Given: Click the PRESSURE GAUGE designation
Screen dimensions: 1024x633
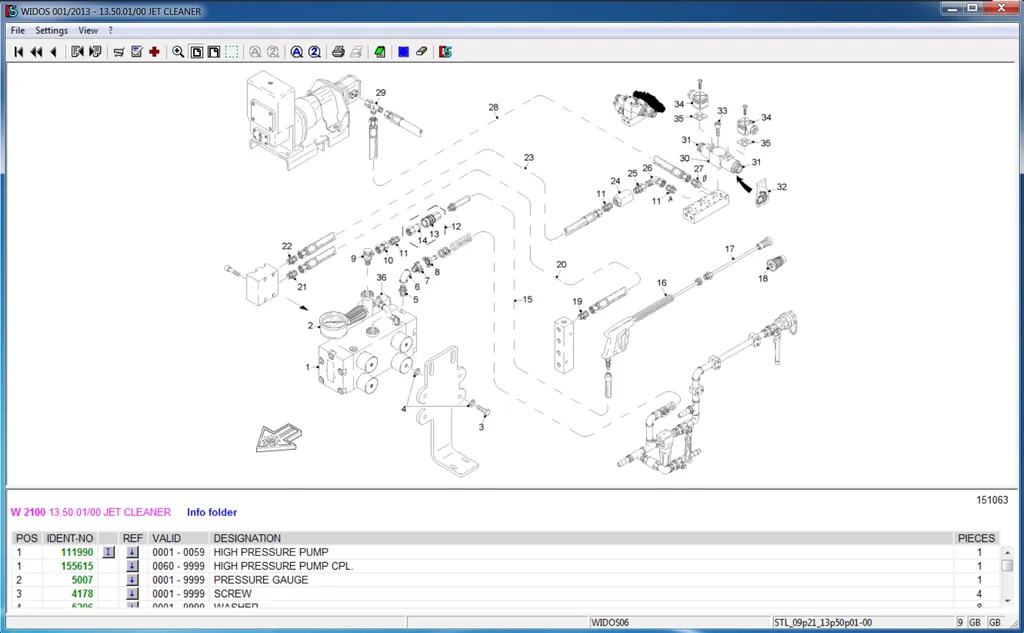Looking at the screenshot, I should [x=261, y=579].
